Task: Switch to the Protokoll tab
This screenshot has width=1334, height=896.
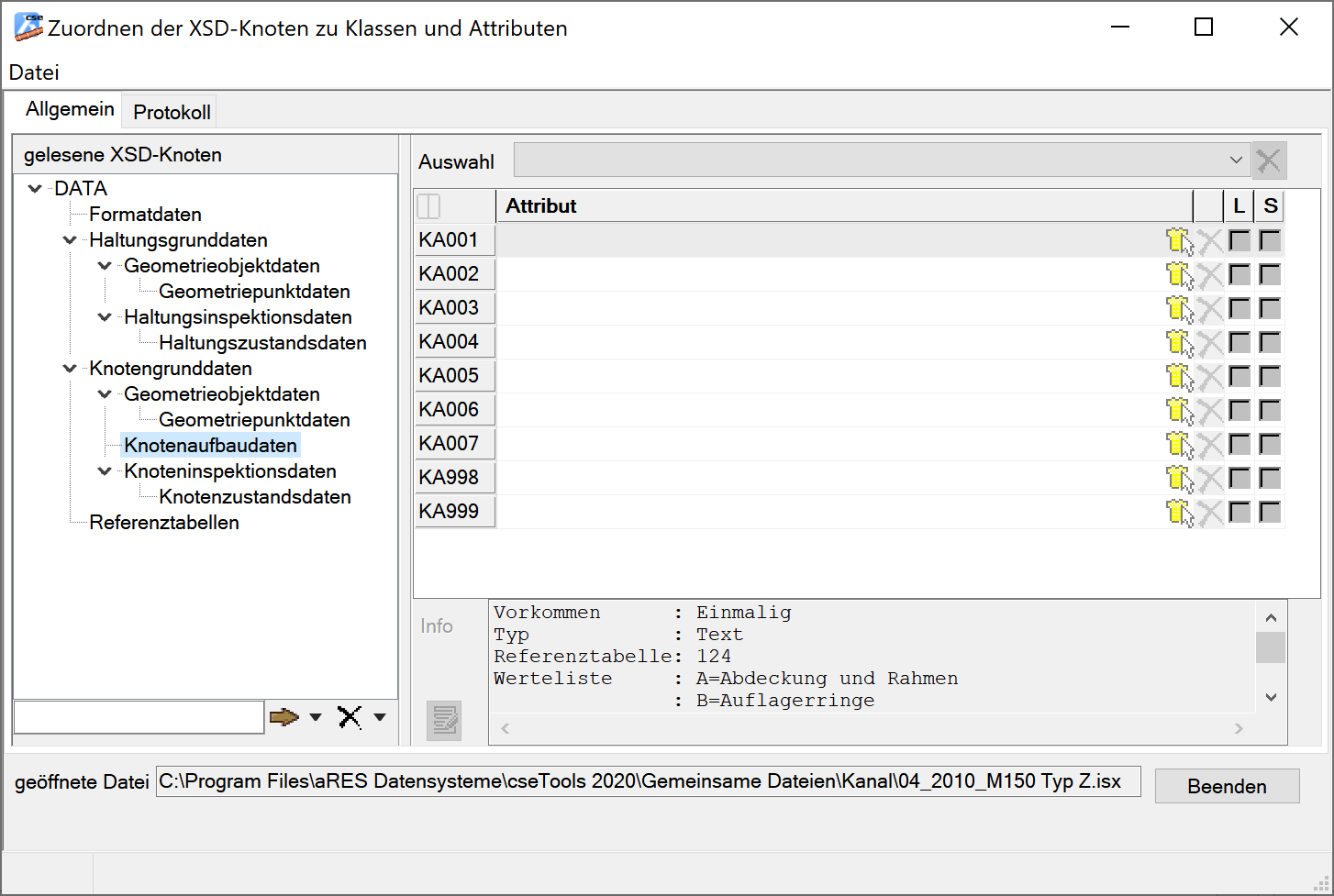Action: (172, 112)
